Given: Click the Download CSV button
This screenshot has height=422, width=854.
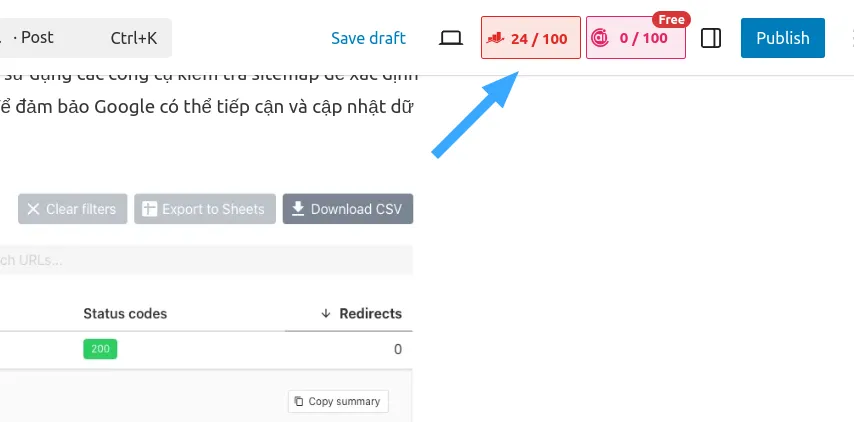Looking at the screenshot, I should click(347, 209).
